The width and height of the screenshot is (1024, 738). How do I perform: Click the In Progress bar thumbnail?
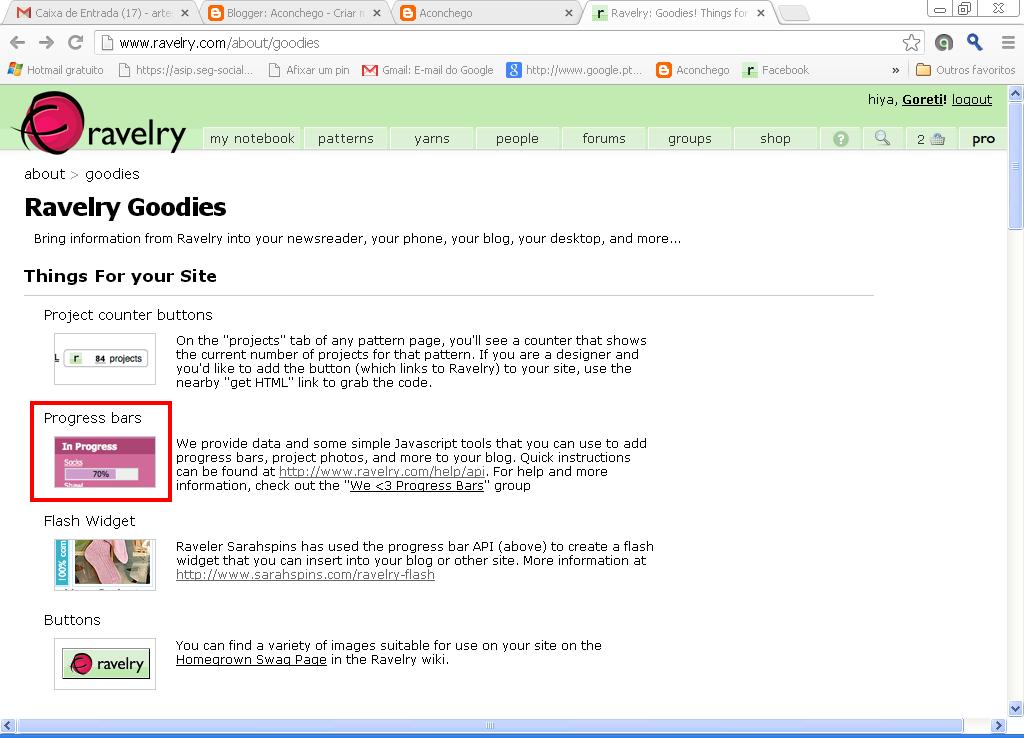pos(104,462)
